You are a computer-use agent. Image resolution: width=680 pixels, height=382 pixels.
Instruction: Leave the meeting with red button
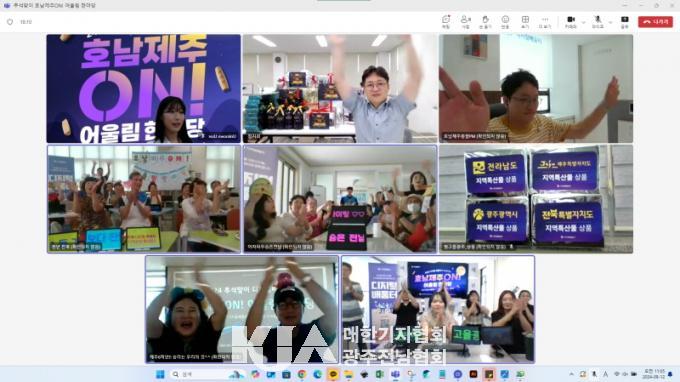coord(655,21)
